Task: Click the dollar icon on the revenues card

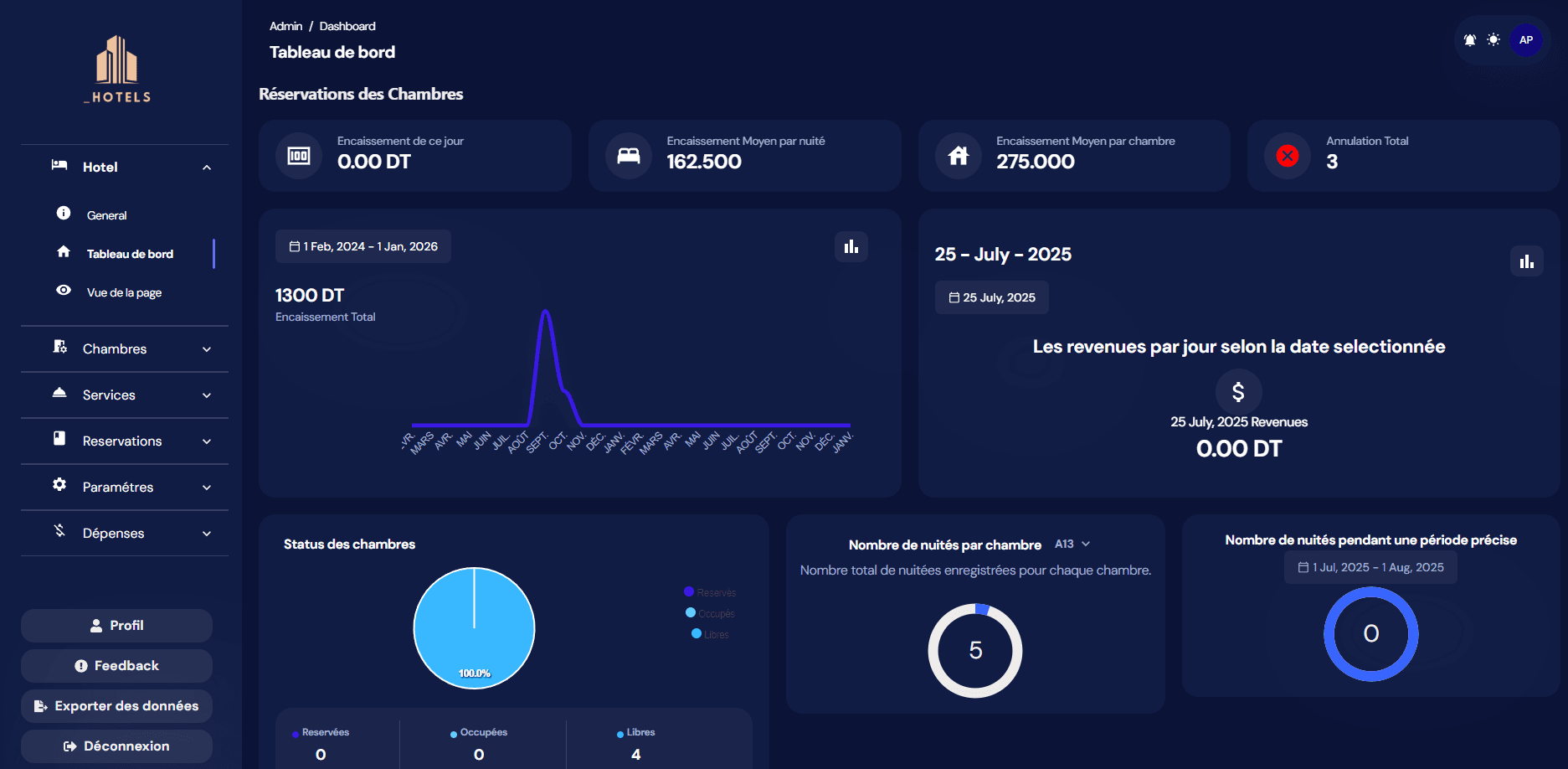Action: (x=1237, y=391)
